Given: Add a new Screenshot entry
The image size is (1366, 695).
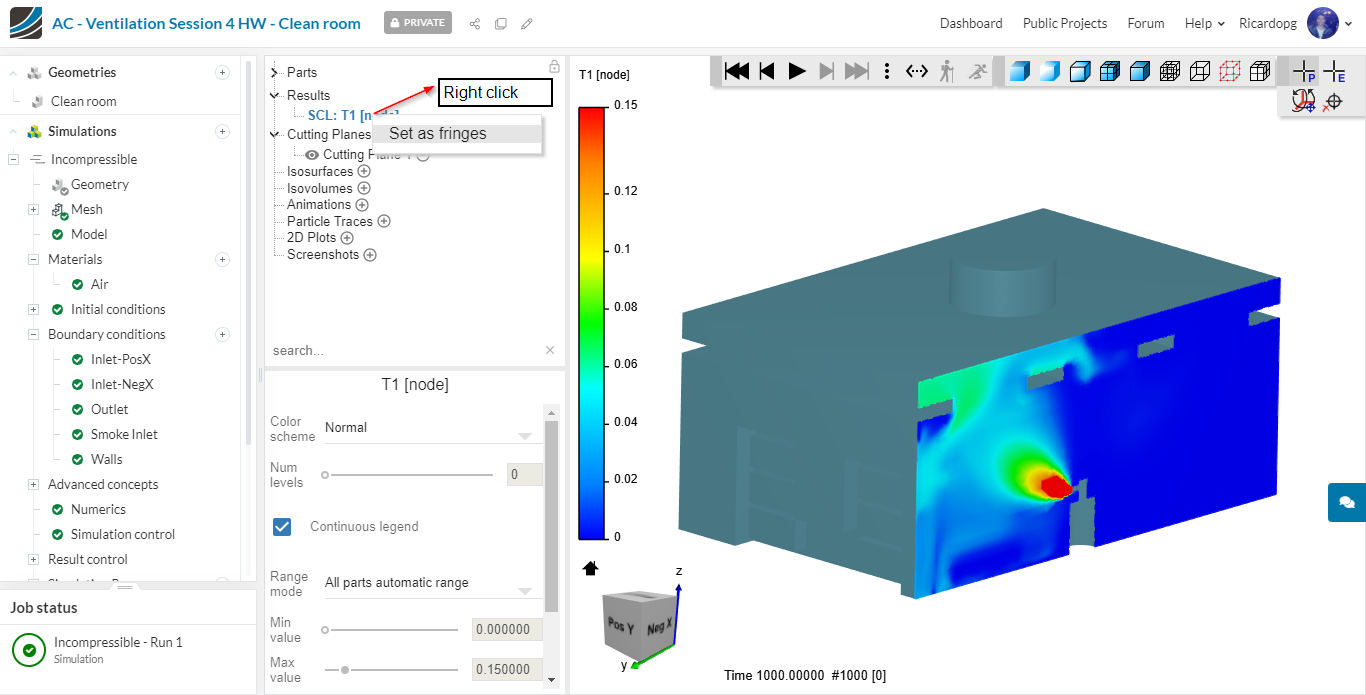Looking at the screenshot, I should [x=370, y=254].
